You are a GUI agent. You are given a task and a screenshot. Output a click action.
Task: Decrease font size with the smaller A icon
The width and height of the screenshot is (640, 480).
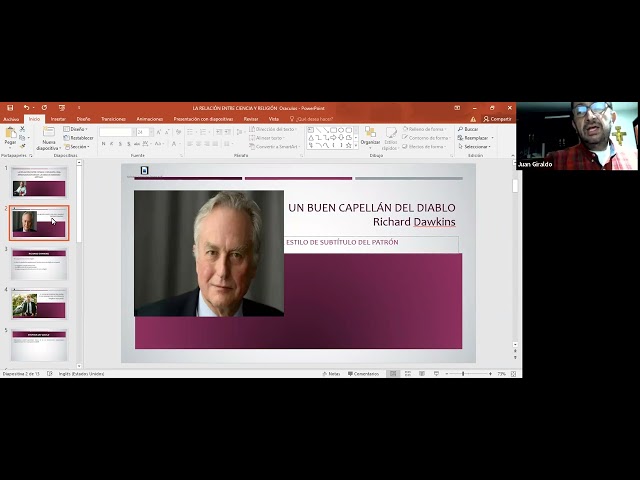167,132
